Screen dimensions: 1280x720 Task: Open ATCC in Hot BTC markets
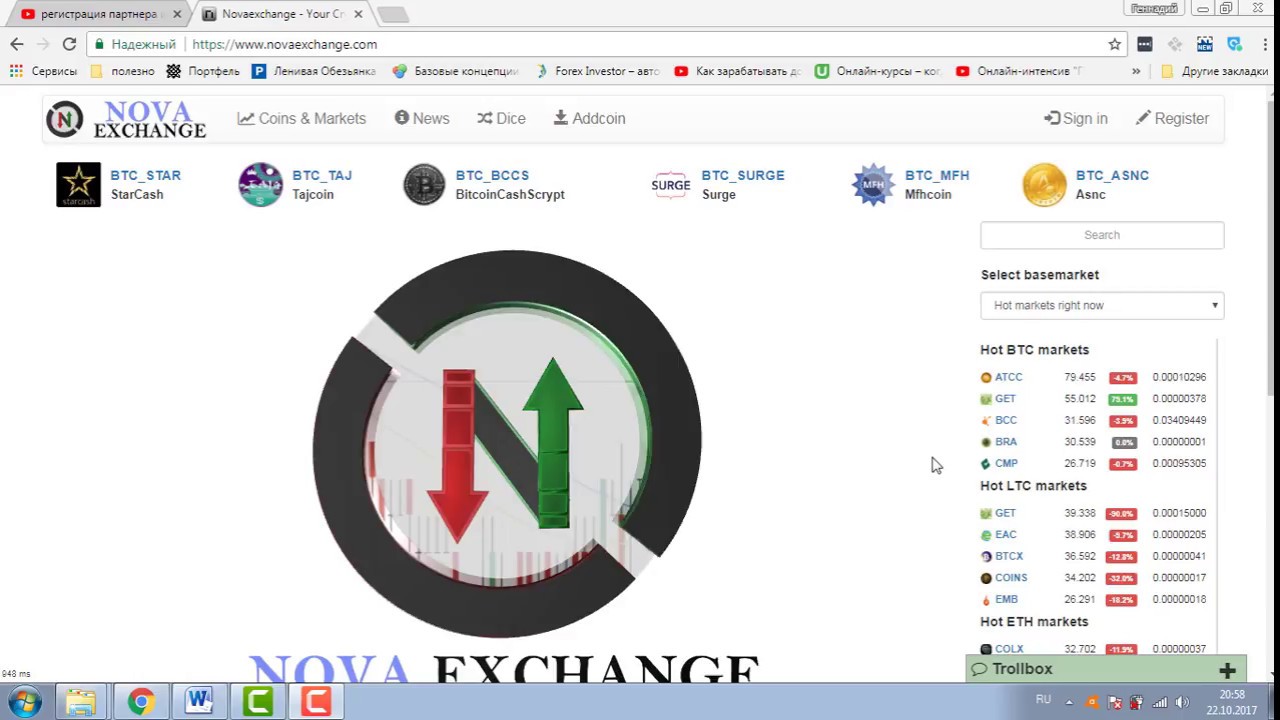(x=1008, y=377)
